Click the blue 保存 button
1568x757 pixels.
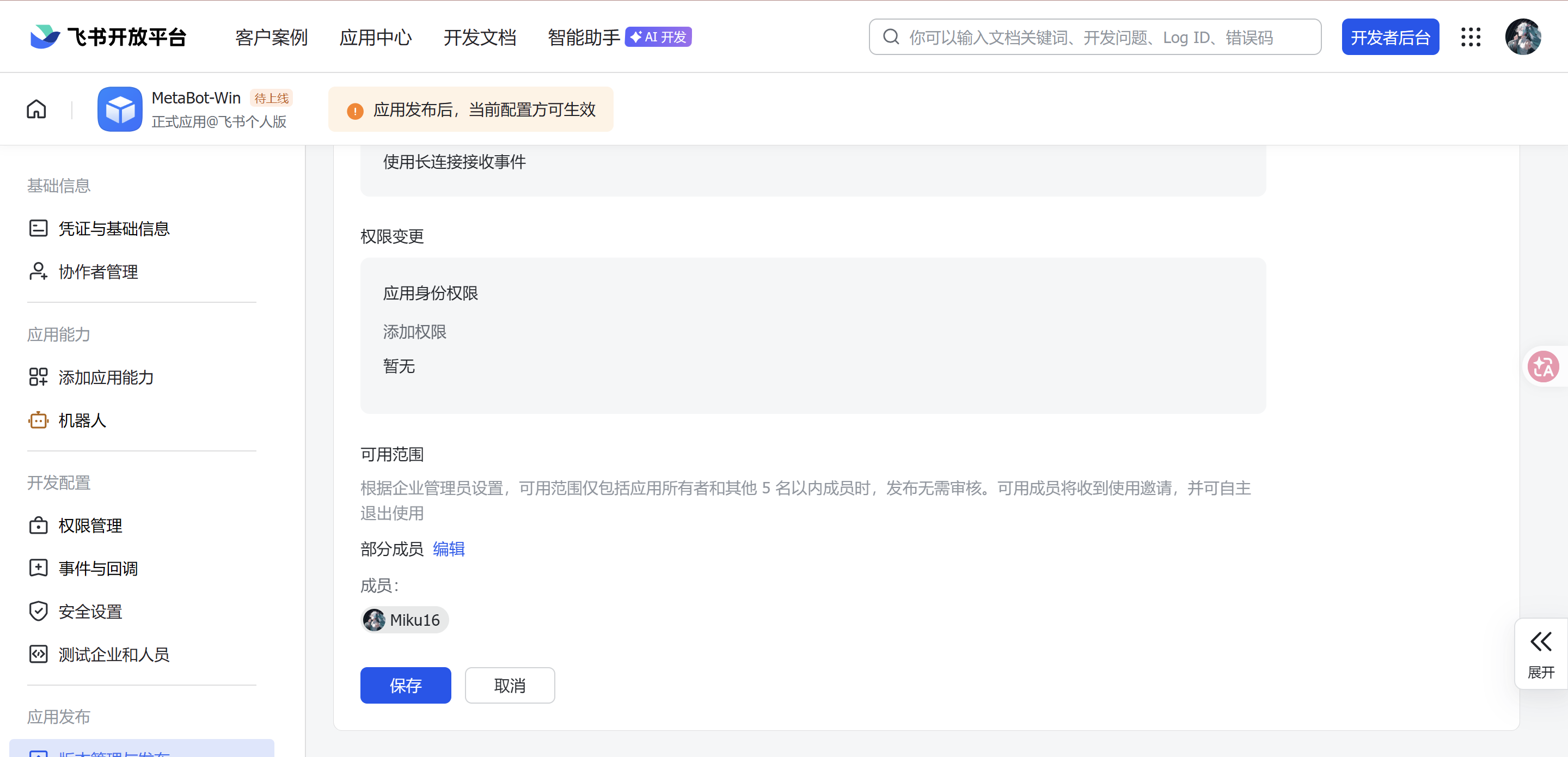point(405,685)
